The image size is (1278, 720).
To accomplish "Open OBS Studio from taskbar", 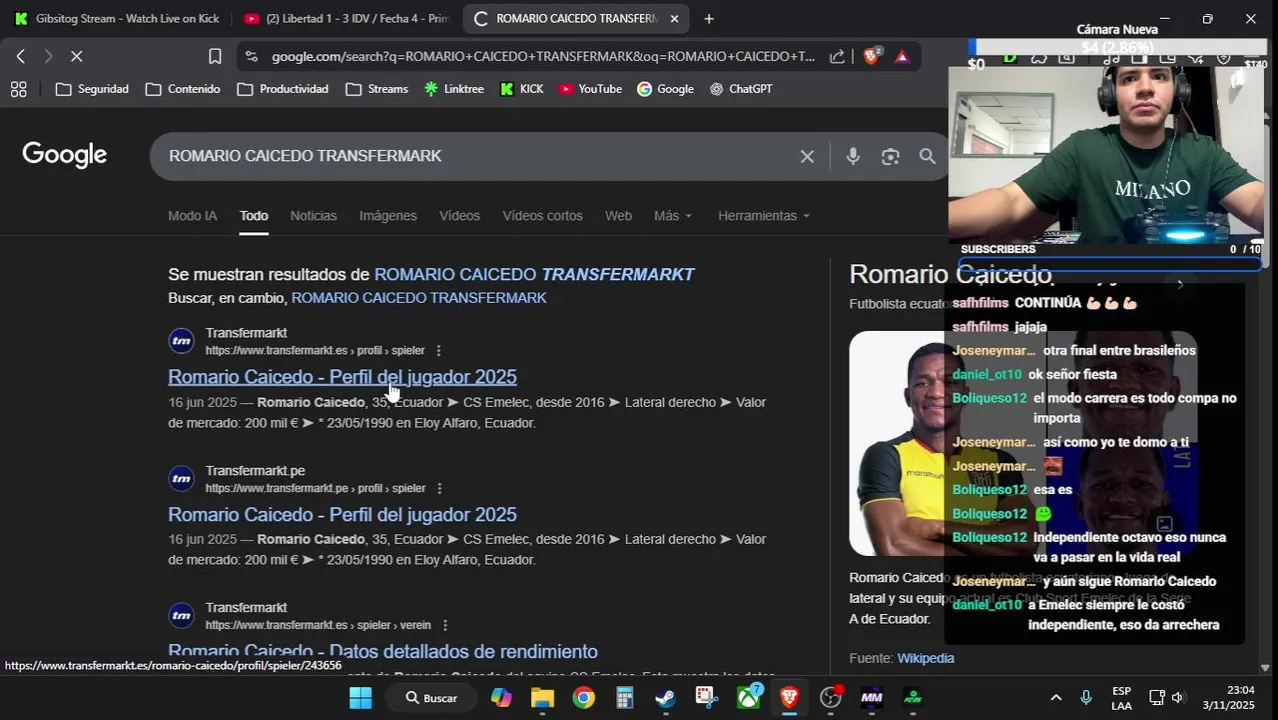I will 831,698.
